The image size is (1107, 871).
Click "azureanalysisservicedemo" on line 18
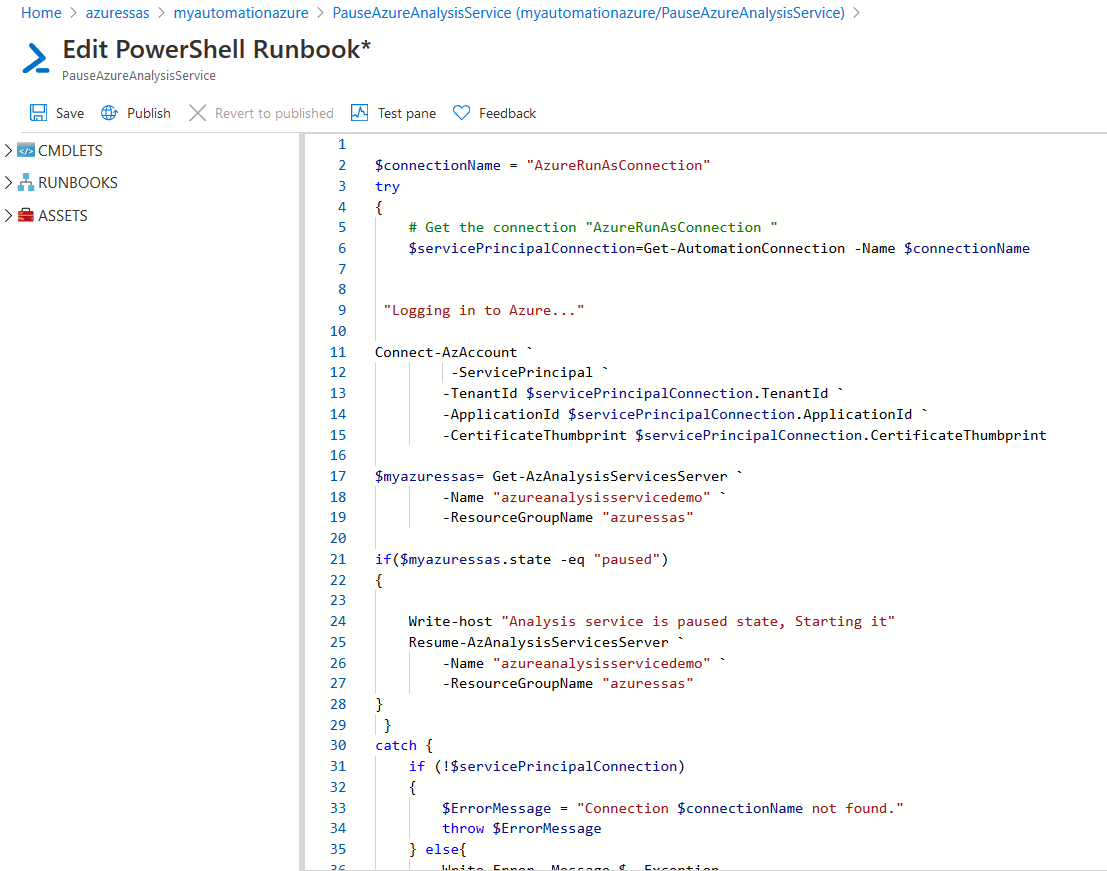(602, 498)
